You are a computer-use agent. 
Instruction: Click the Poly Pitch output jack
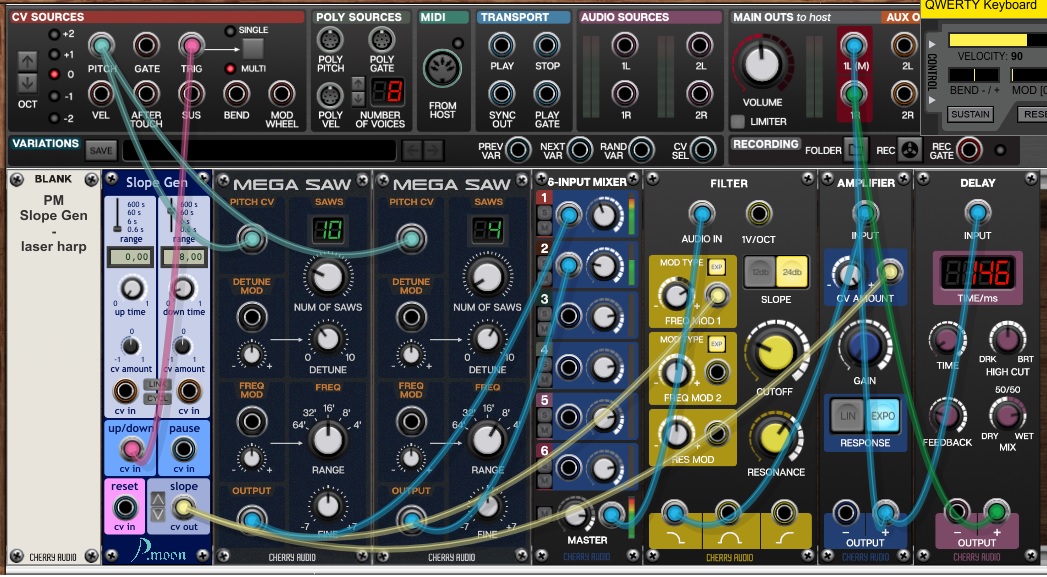330,41
